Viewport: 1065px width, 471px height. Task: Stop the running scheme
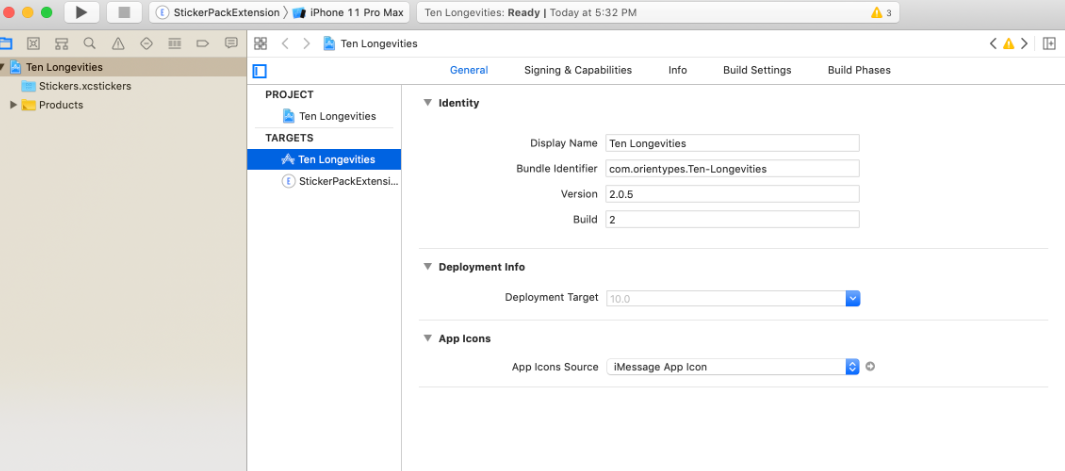[124, 12]
